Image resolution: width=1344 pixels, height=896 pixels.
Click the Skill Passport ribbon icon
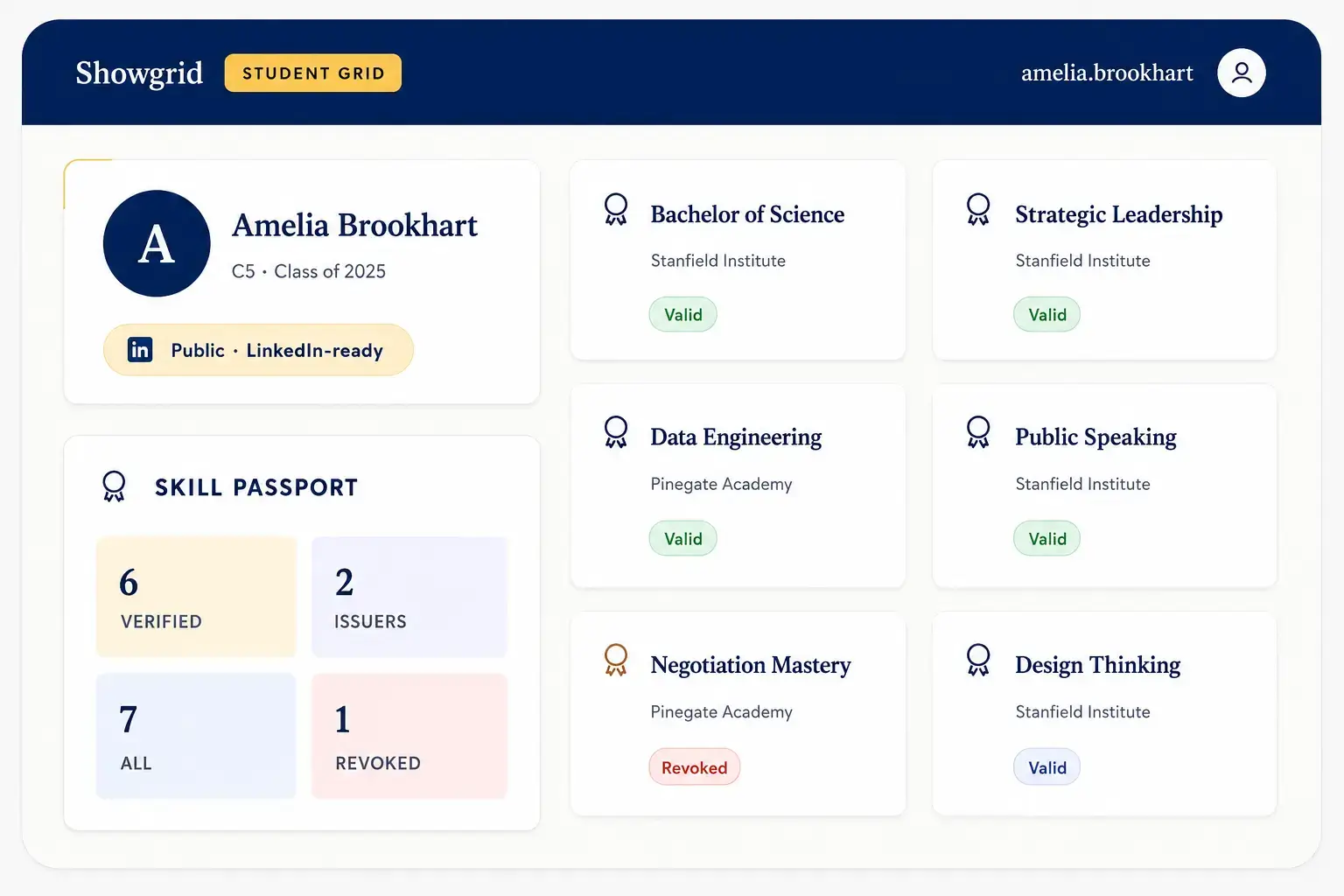[x=114, y=486]
